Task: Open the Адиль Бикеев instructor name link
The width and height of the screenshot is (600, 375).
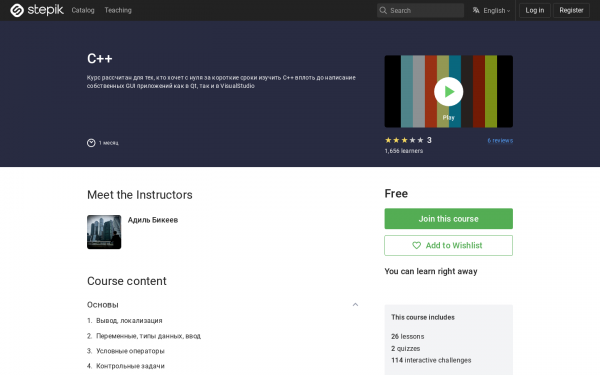Action: coord(153,220)
